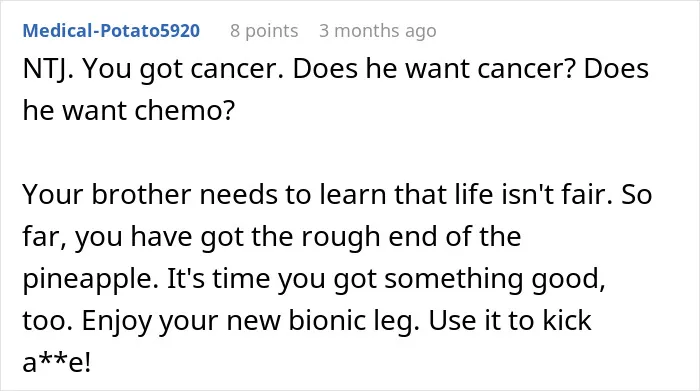Viewport: 700px width, 391px height.
Task: Click the word 'pineapple' in the comment
Action: click(89, 279)
